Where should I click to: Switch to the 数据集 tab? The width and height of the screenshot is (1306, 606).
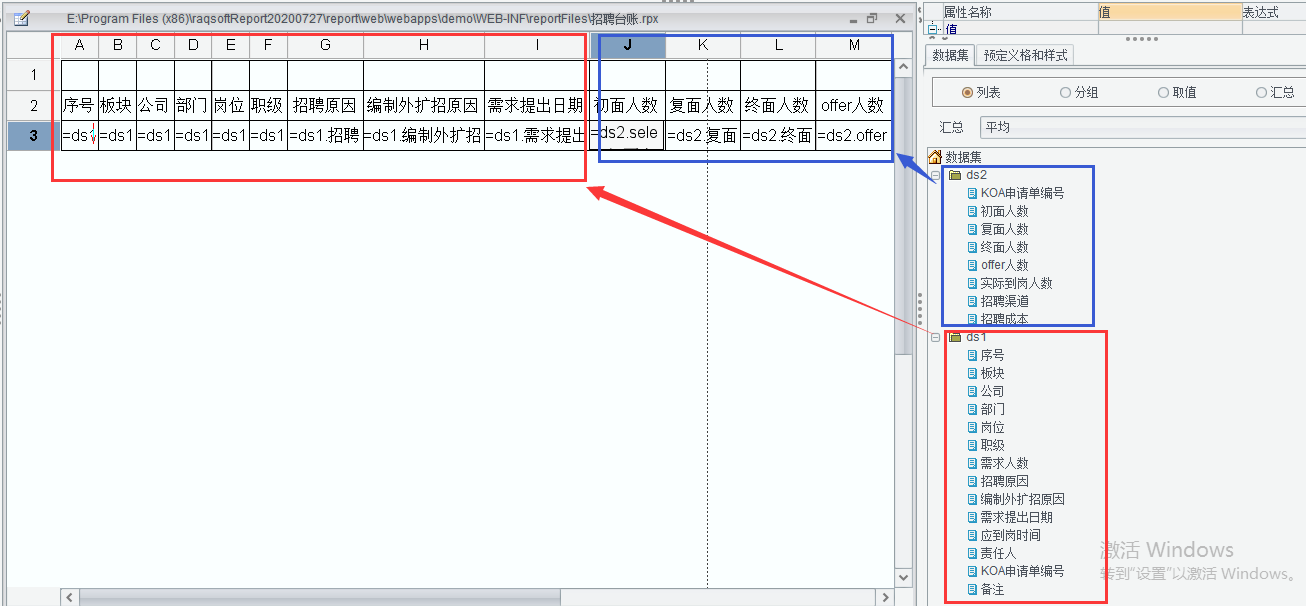[950, 56]
